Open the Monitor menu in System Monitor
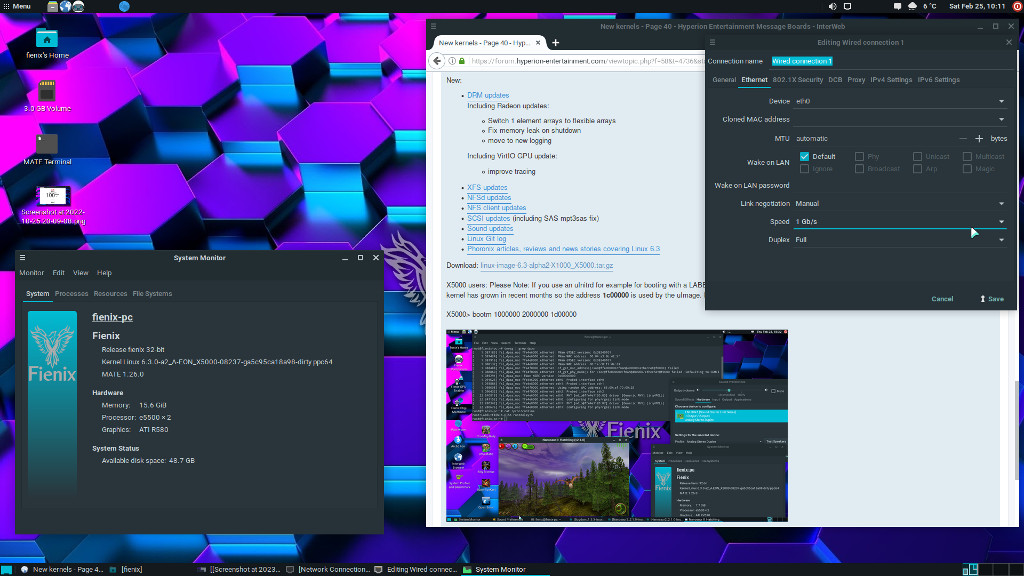1024x576 pixels. (x=31, y=273)
